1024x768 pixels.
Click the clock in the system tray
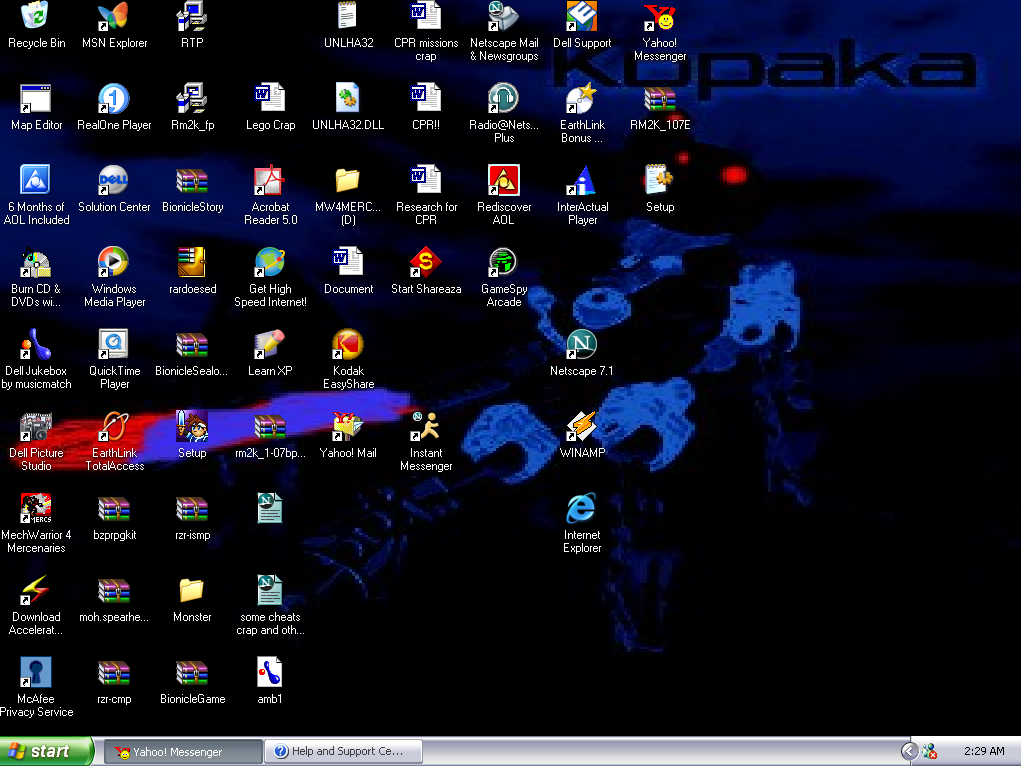click(x=984, y=750)
